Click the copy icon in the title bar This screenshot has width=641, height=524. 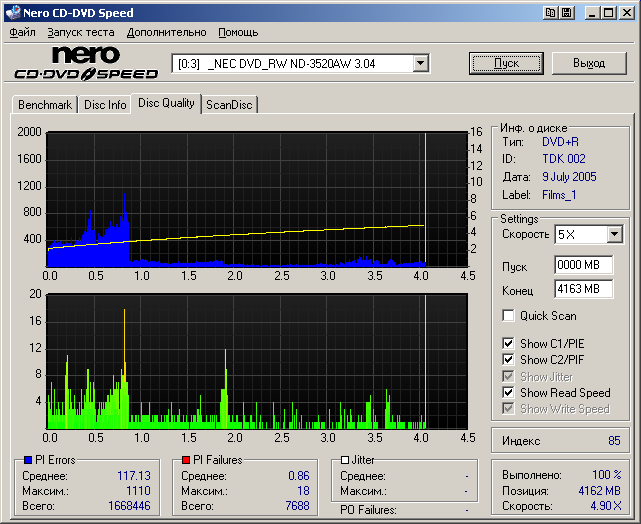point(551,13)
